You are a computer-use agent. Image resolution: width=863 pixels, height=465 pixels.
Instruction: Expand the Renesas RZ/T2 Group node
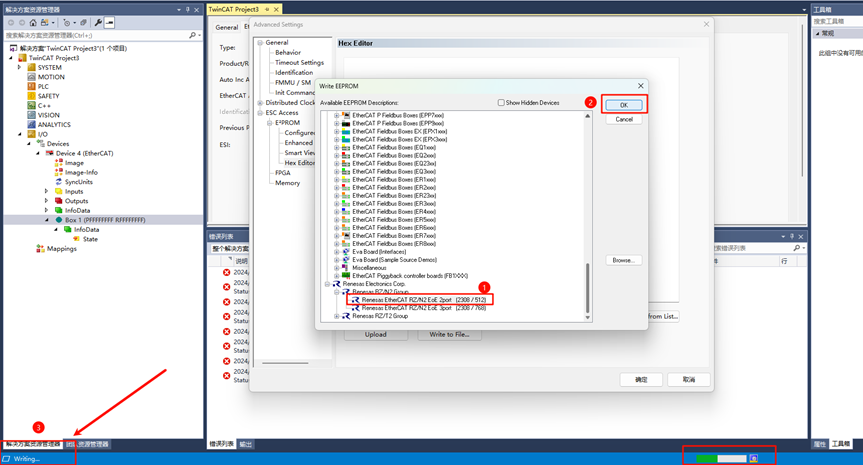click(336, 316)
